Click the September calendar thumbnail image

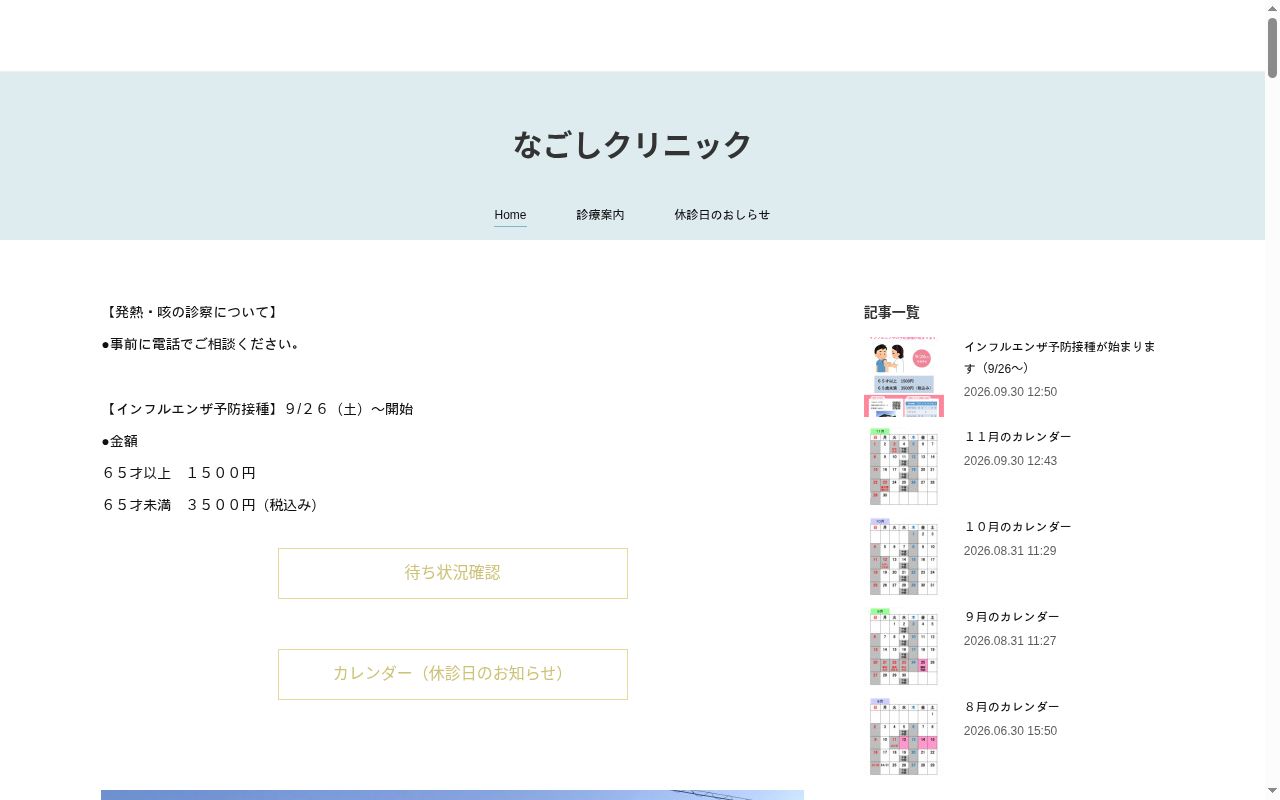[x=904, y=647]
